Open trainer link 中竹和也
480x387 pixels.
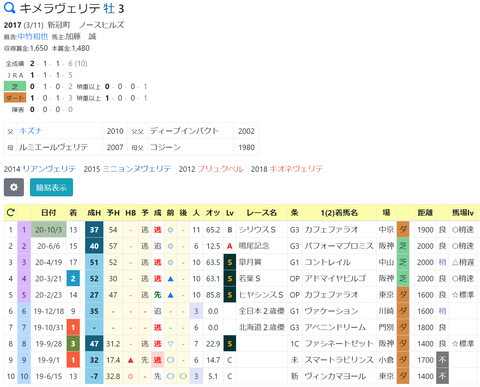click(x=33, y=36)
